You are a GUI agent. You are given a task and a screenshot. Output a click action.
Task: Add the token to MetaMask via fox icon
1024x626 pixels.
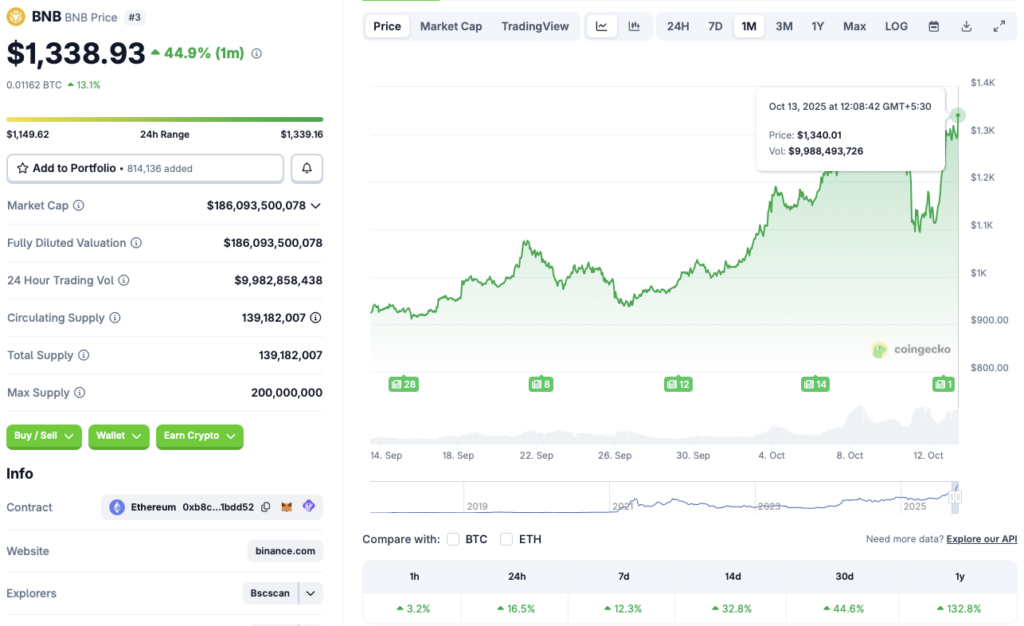(287, 507)
